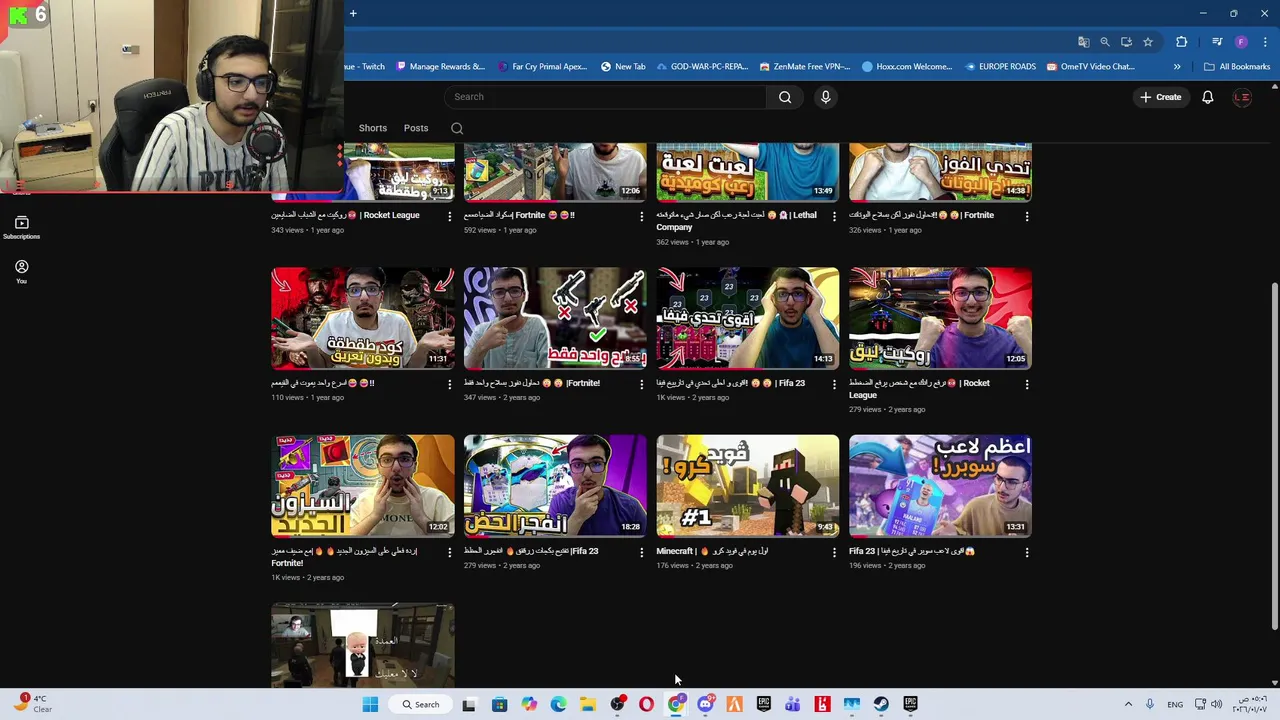This screenshot has height=720, width=1280.
Task: Open options menu for Fortnite 347 views video
Action: (642, 384)
